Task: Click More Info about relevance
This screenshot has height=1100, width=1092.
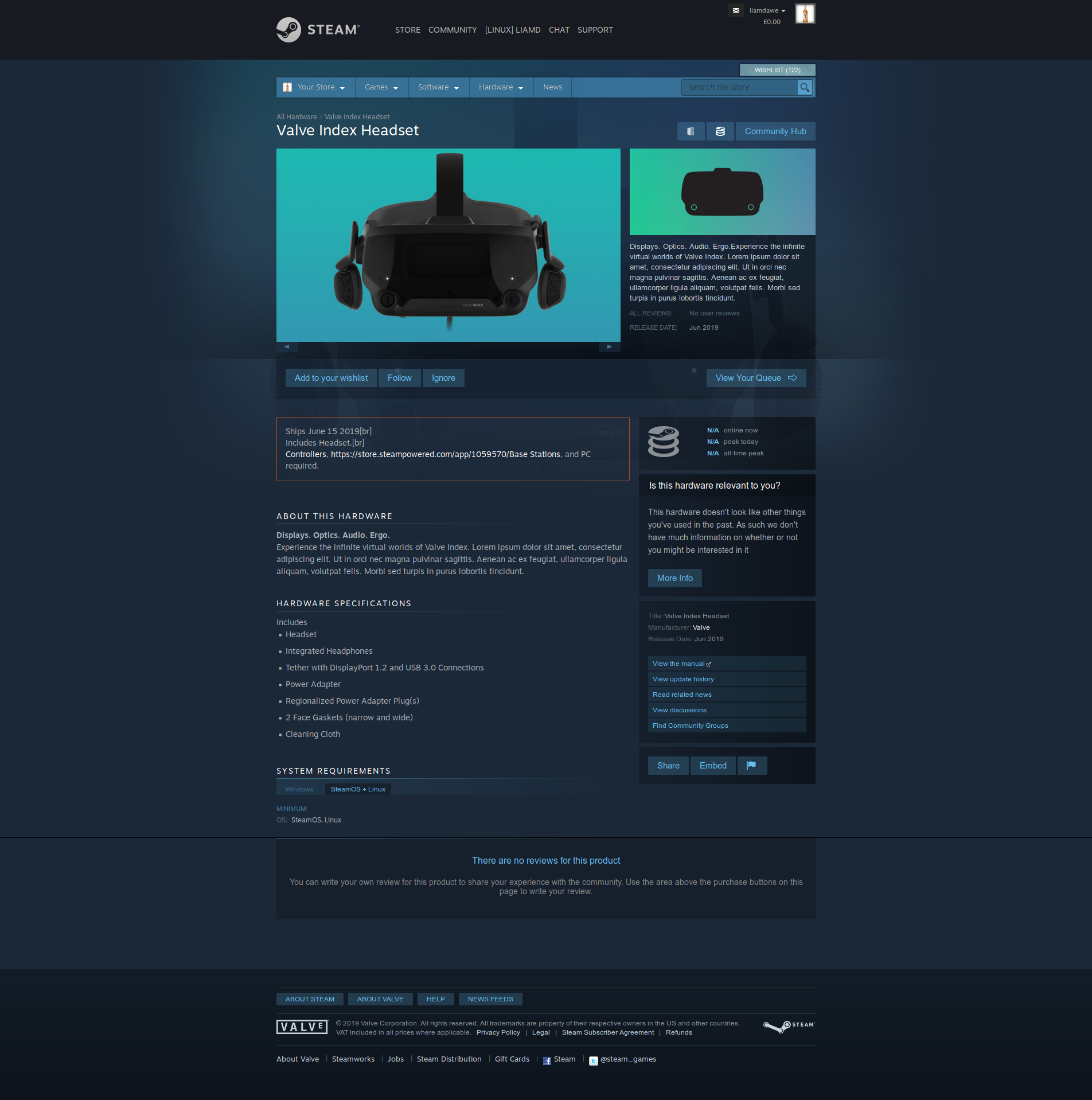Action: (675, 578)
